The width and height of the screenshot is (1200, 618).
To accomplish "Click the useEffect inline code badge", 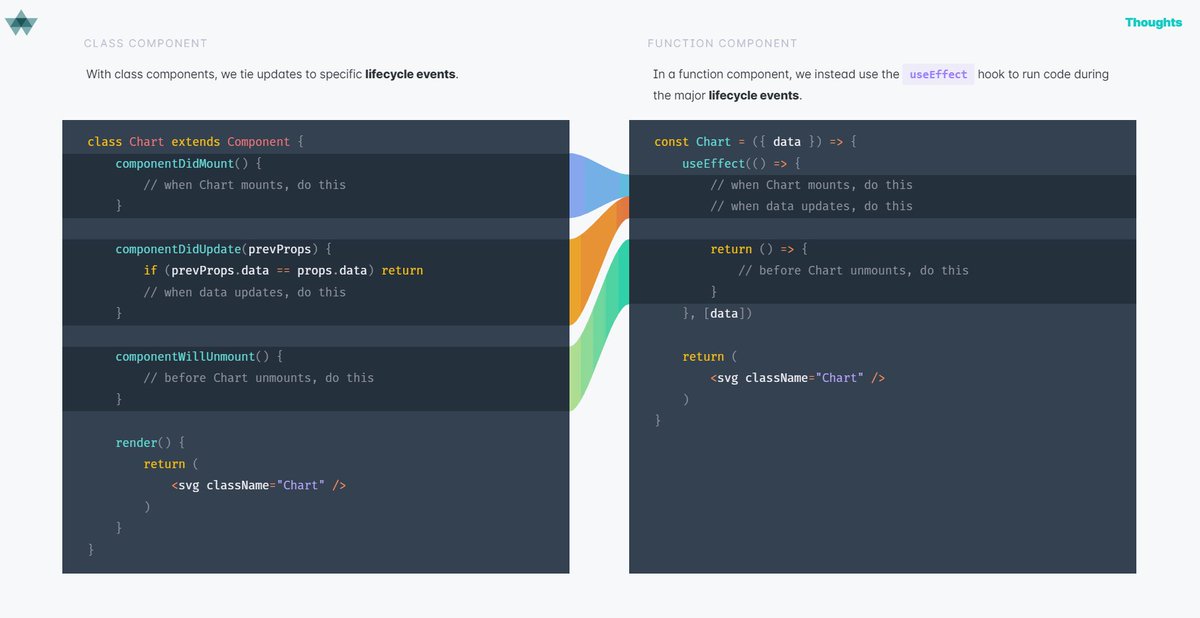I will [938, 74].
